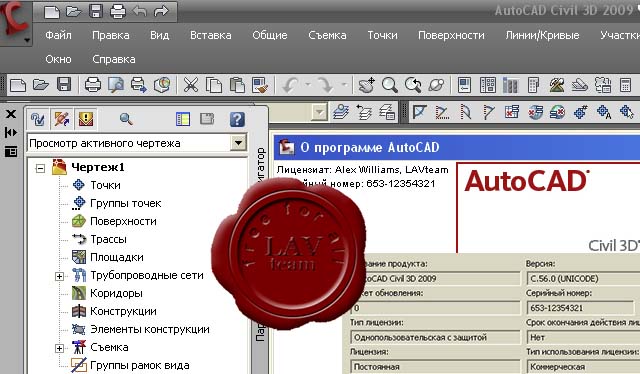Select Конструкции in the prospector tree
This screenshot has width=640, height=374.
click(x=123, y=311)
